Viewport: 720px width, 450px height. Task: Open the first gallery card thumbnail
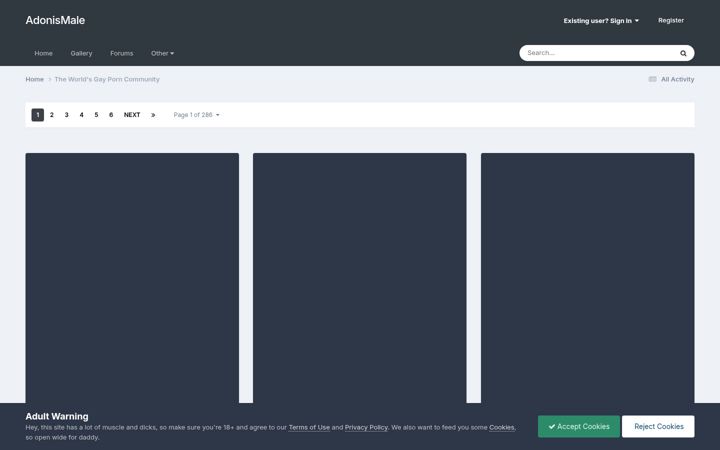click(132, 278)
